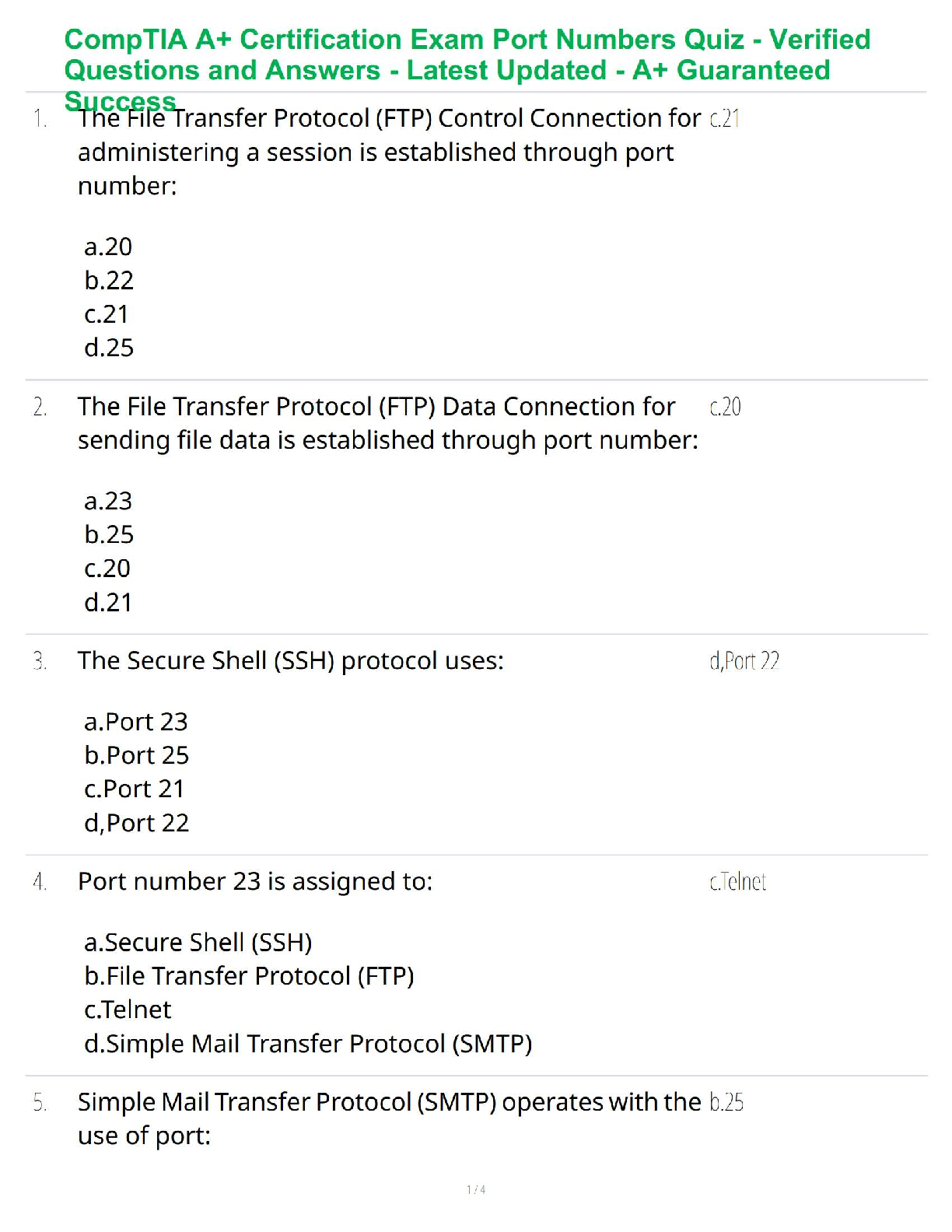Choose option b.File Transfer Protocol (FTP)
The image size is (952, 1232).
click(x=249, y=976)
